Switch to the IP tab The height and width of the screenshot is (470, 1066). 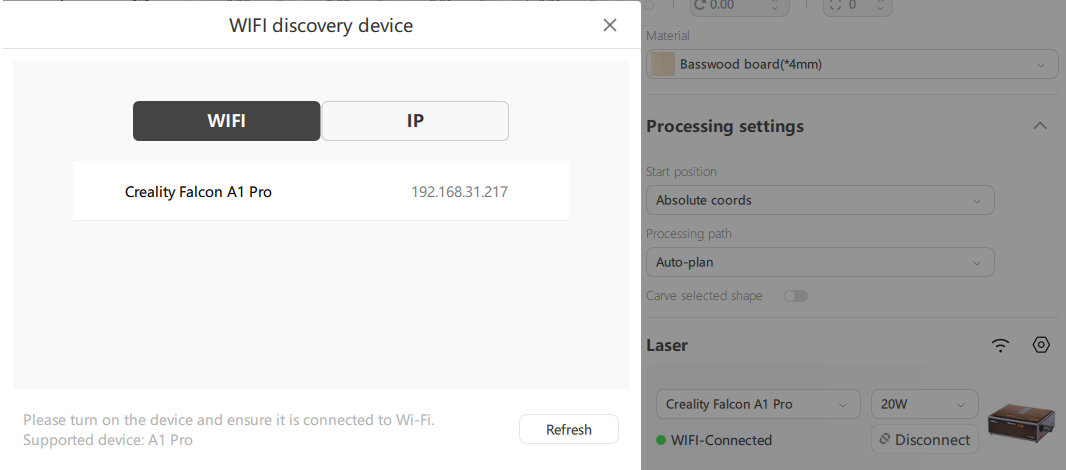[415, 121]
